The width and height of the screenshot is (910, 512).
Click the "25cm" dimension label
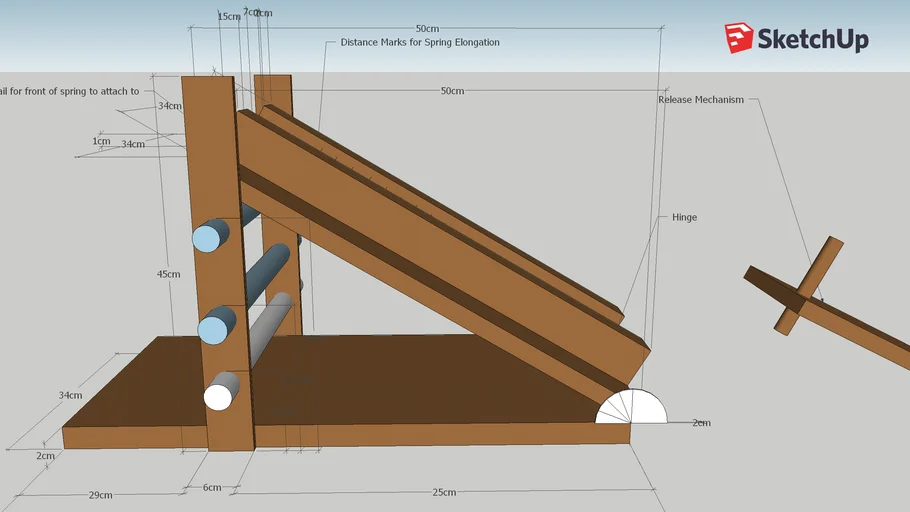444,492
